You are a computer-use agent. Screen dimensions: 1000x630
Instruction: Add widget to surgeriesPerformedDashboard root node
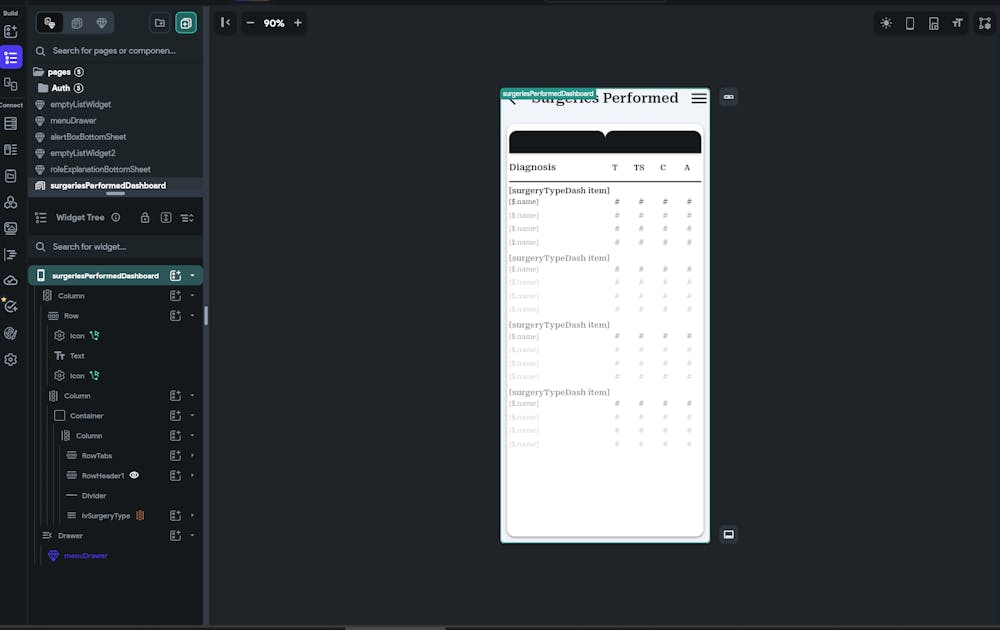[175, 275]
